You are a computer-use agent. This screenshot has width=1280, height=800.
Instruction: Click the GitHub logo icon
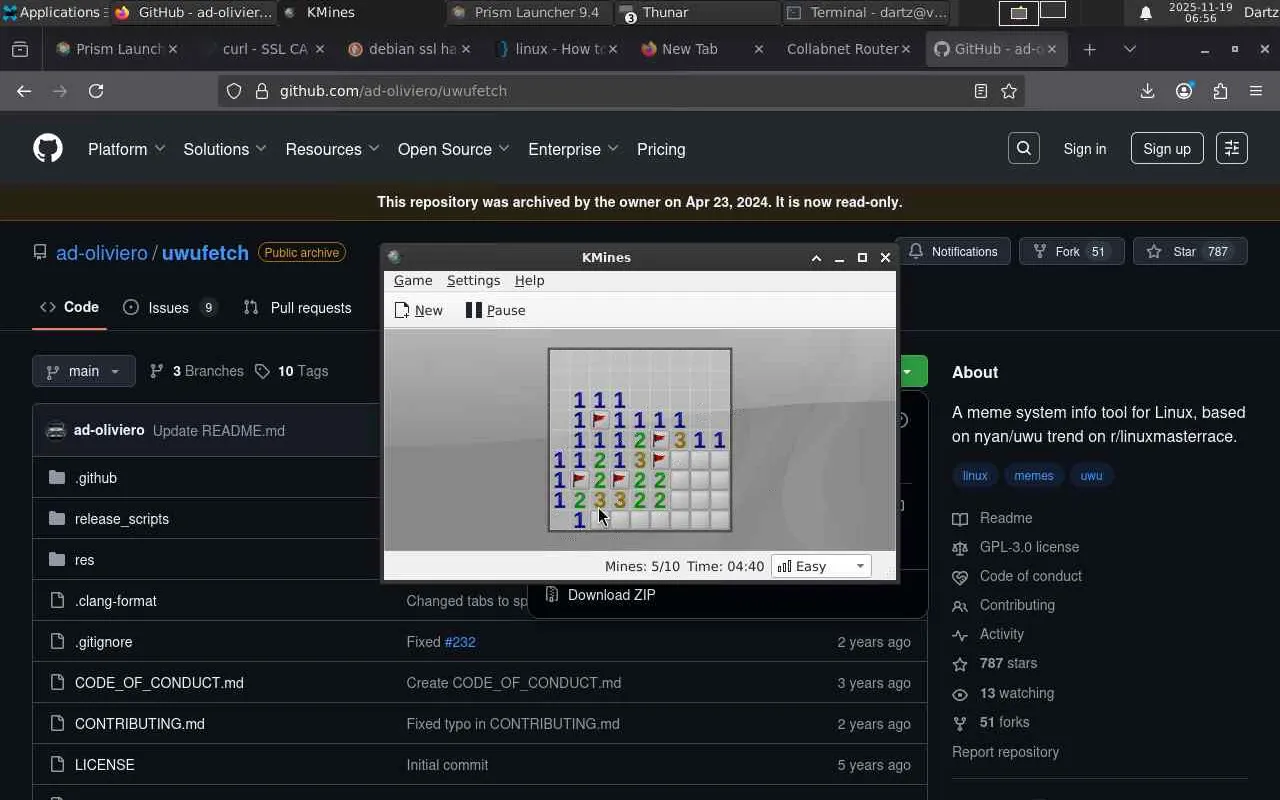[x=48, y=149]
